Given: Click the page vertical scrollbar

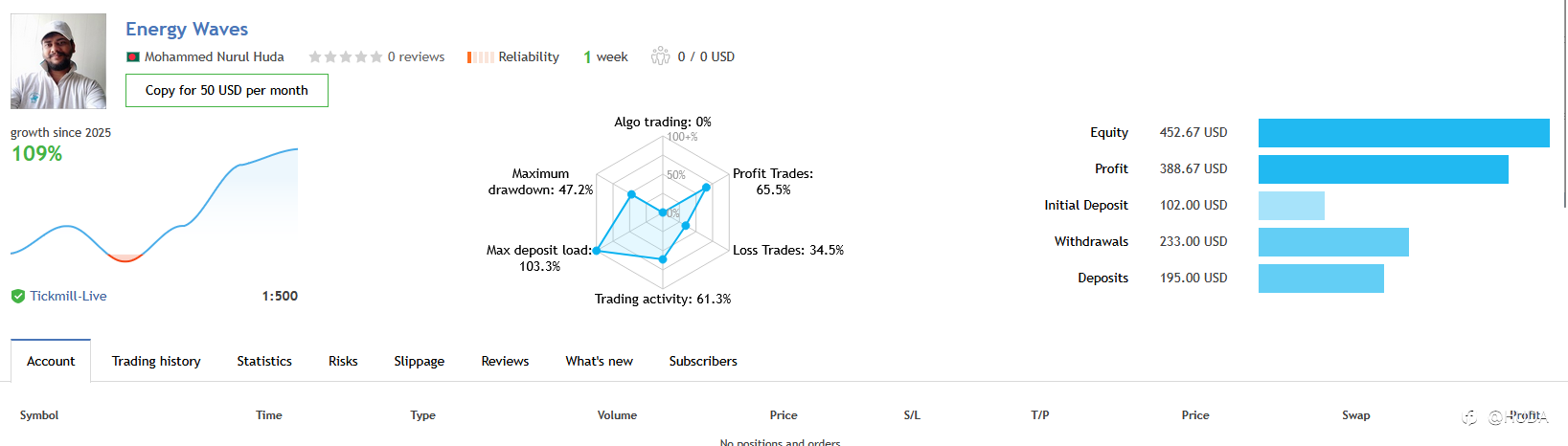Looking at the screenshot, I should tap(1564, 105).
